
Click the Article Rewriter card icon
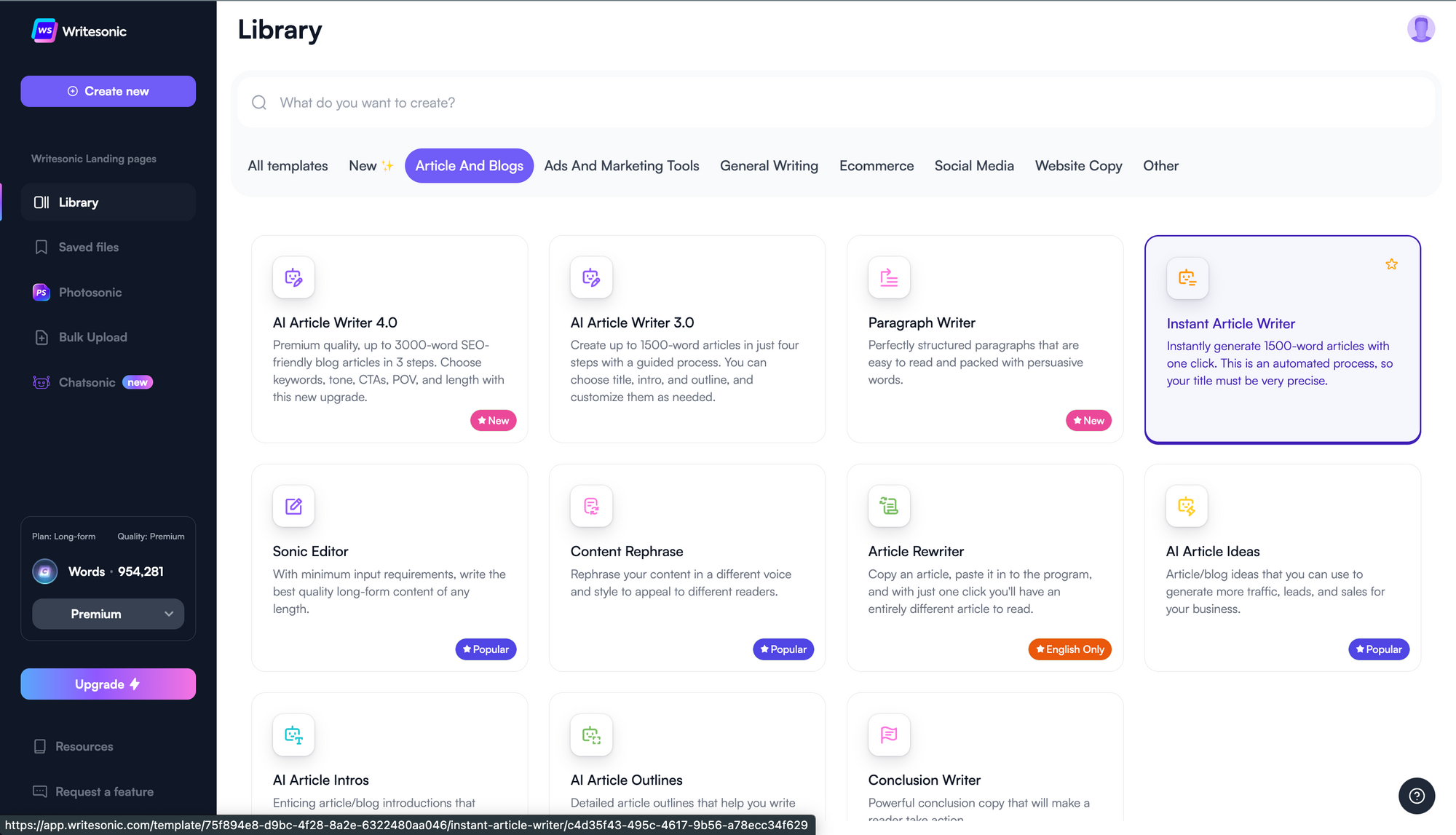889,506
